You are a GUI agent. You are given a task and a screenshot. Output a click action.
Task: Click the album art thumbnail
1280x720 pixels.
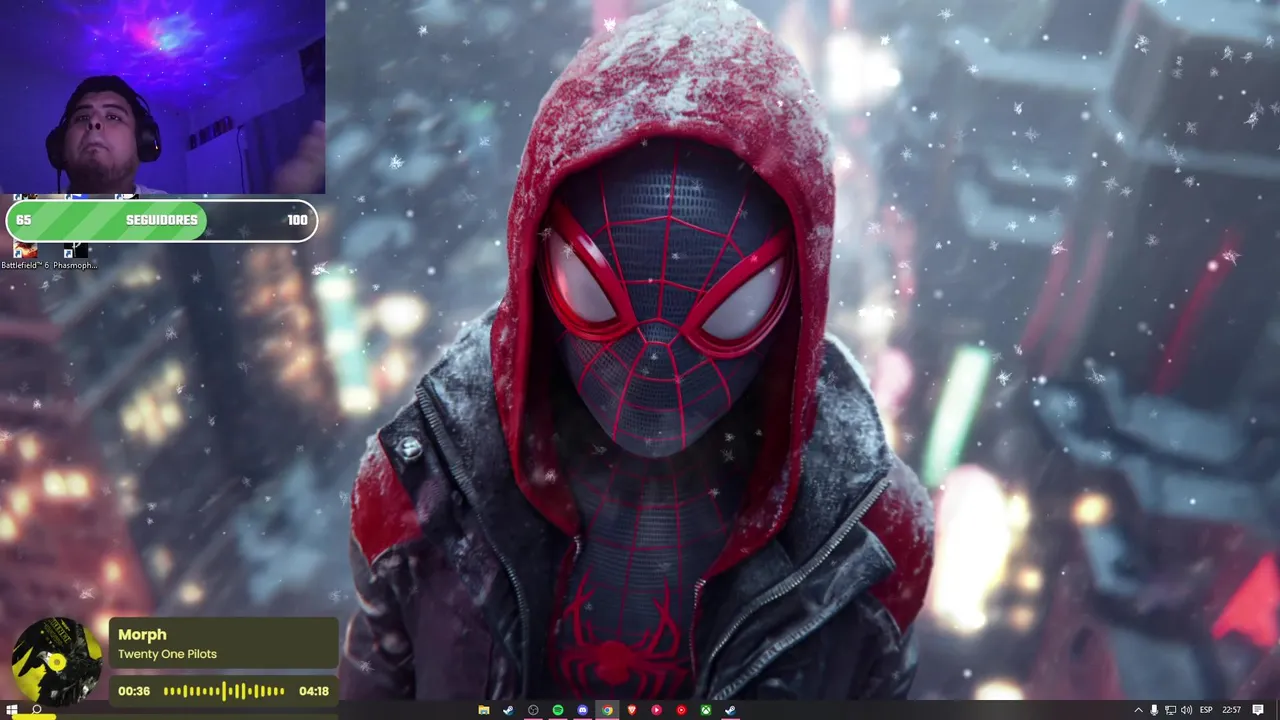coord(56,662)
